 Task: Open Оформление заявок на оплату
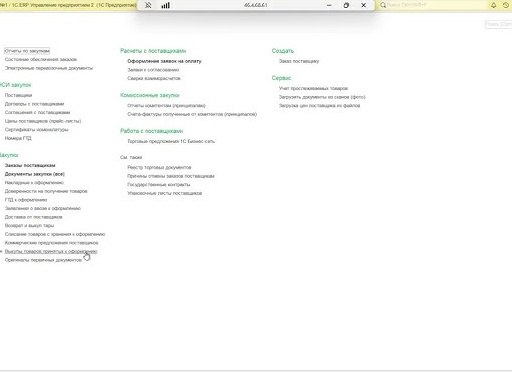[x=164, y=61]
